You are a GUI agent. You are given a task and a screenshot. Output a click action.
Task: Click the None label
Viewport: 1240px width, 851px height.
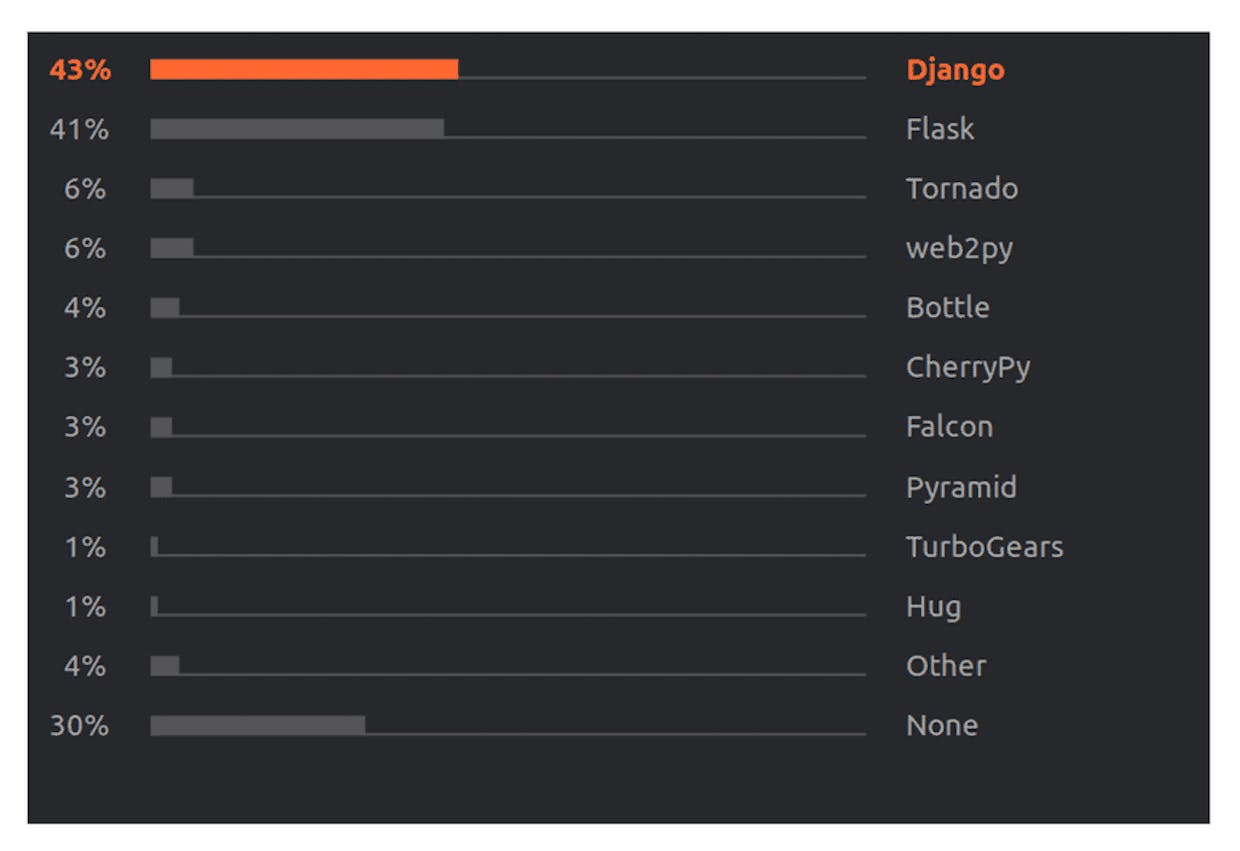pos(942,726)
